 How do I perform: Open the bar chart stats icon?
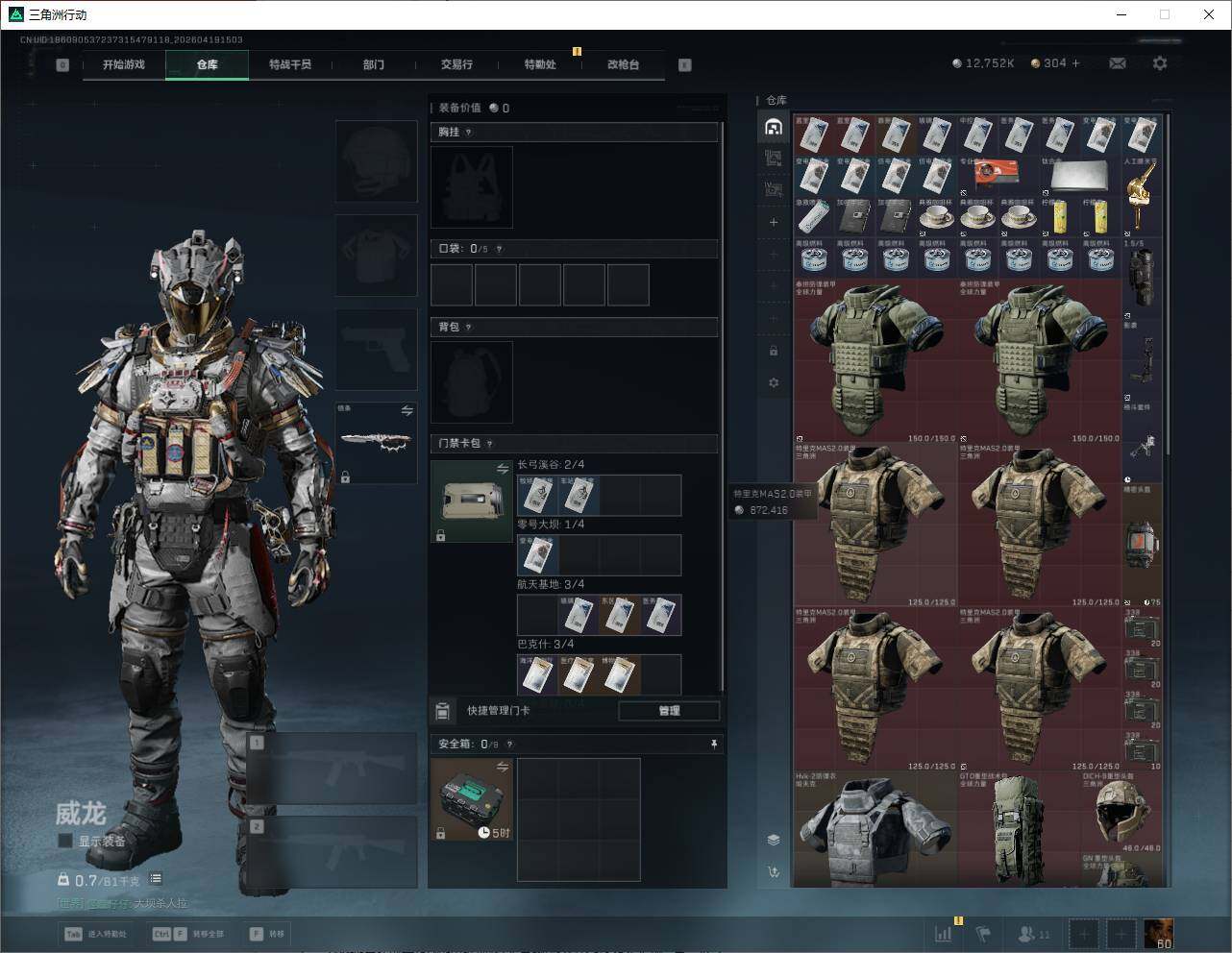click(x=944, y=933)
